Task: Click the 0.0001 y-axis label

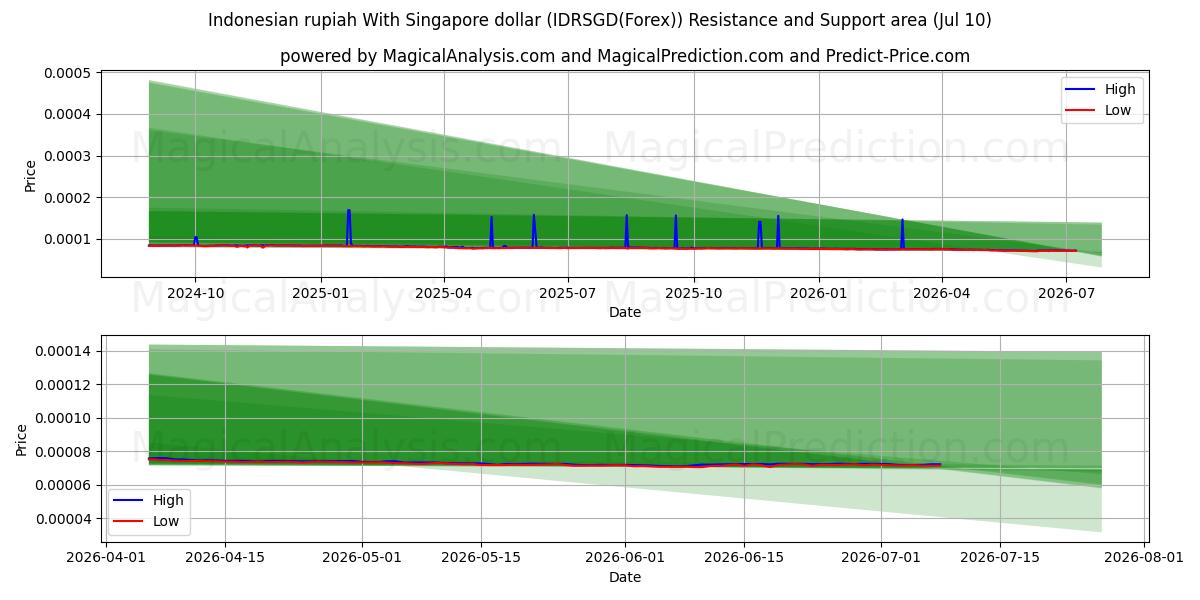Action: pos(67,239)
